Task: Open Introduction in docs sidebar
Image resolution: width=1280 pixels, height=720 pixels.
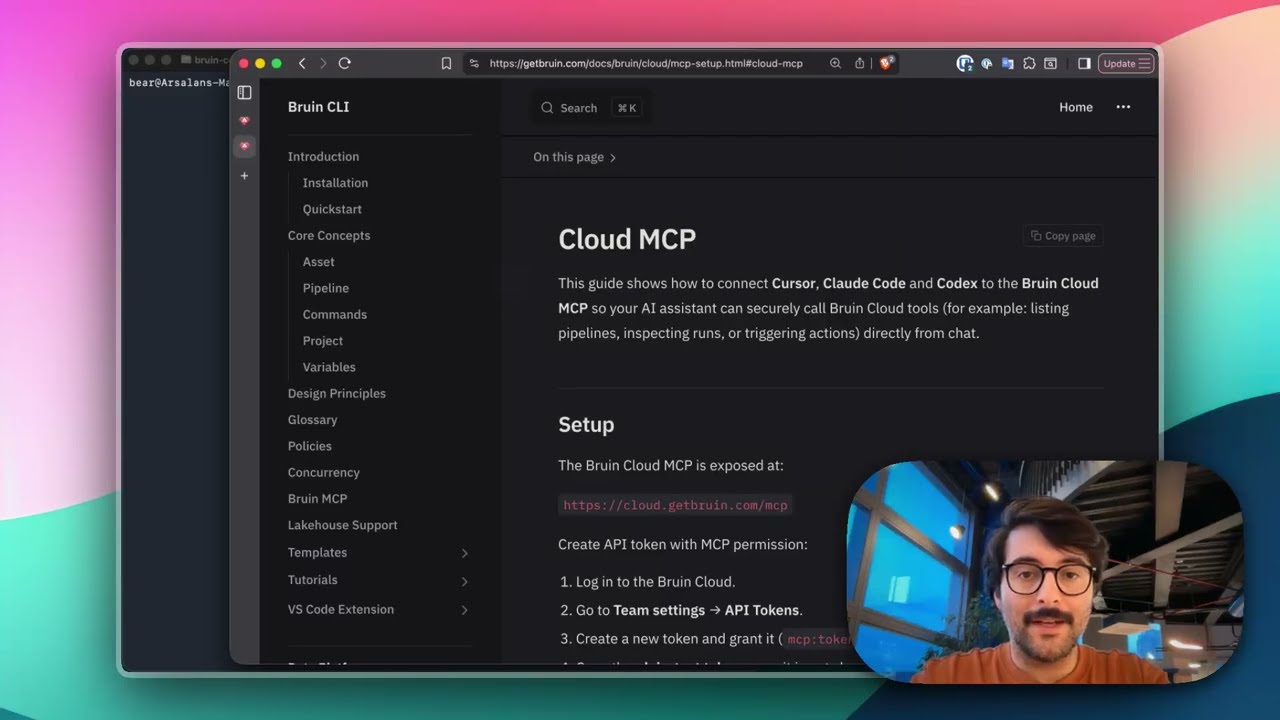Action: 323,156
